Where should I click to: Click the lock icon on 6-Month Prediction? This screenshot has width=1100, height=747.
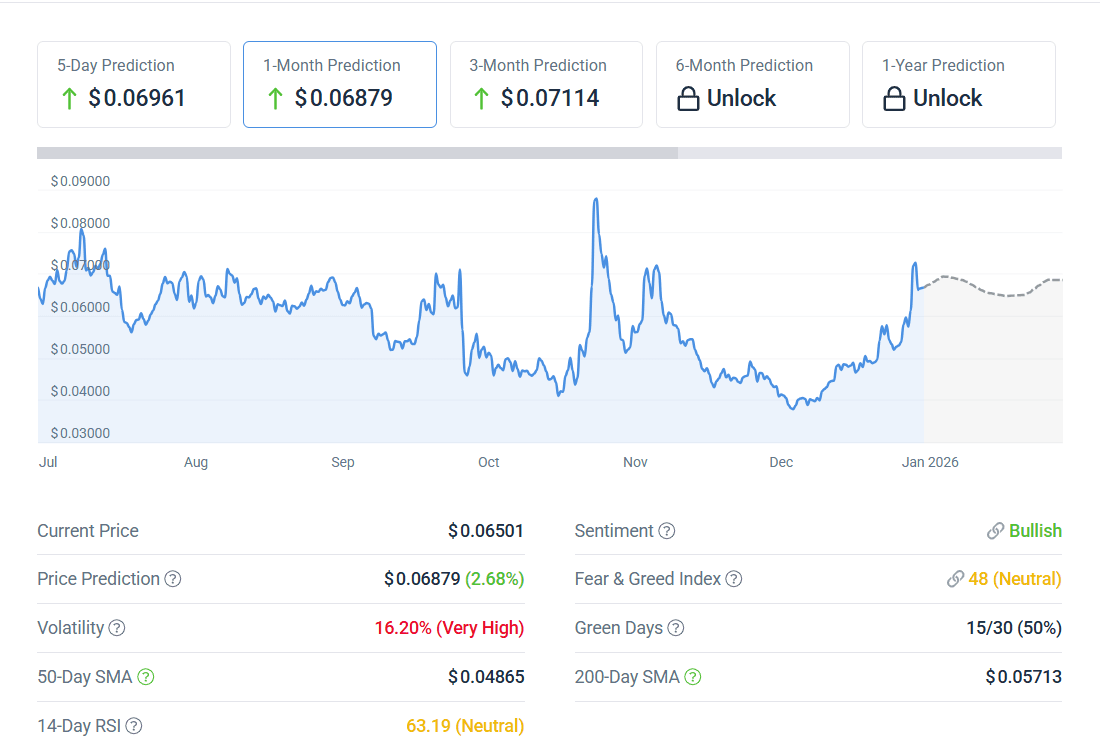click(x=688, y=99)
